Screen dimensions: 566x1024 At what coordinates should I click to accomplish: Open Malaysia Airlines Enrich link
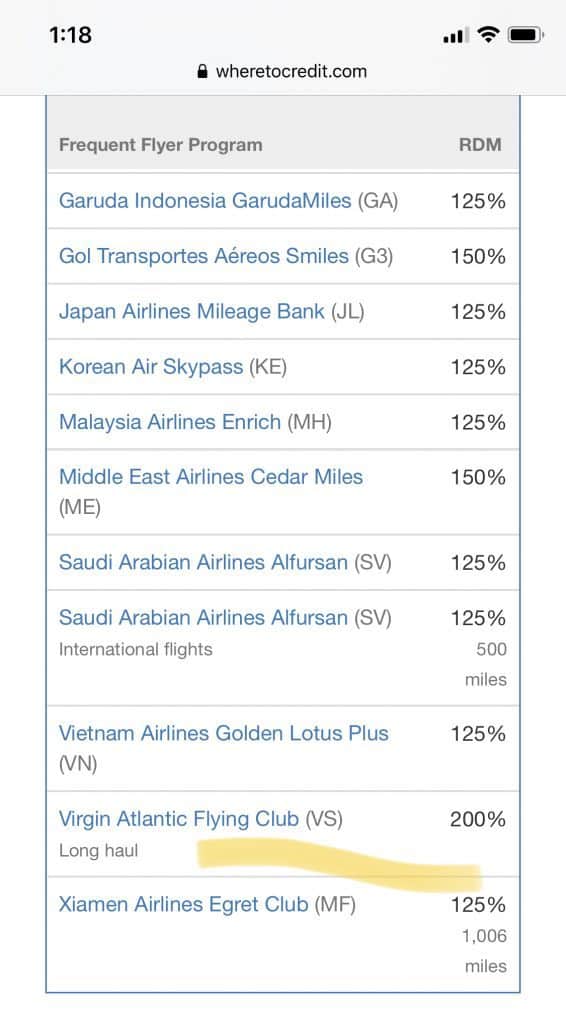(170, 422)
